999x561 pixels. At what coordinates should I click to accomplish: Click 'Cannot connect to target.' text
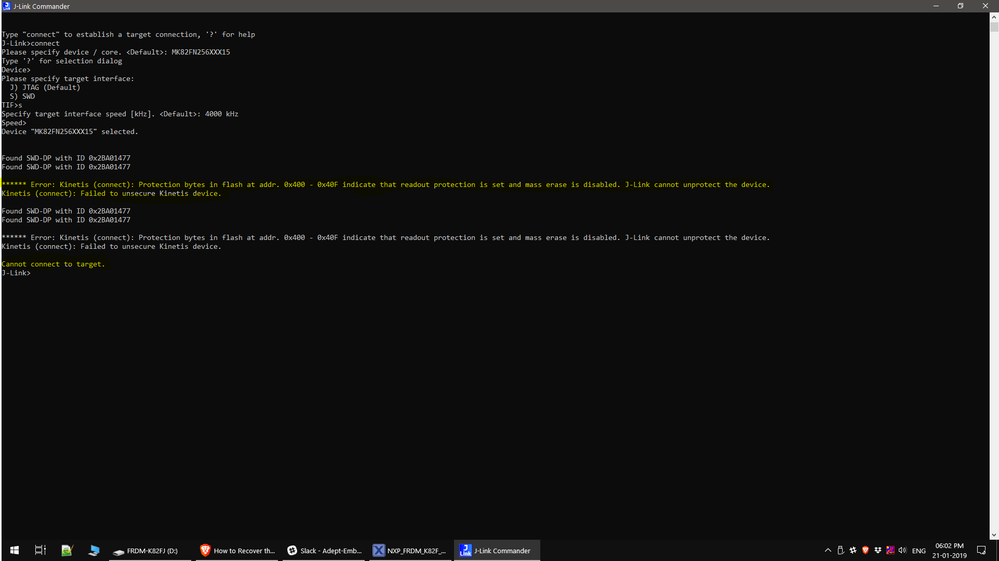[53, 264]
